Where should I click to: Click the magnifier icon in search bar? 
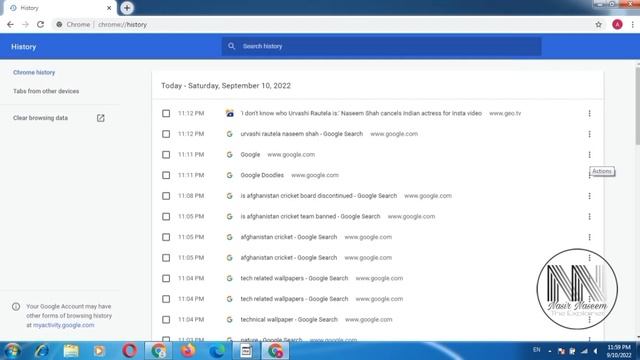(231, 46)
